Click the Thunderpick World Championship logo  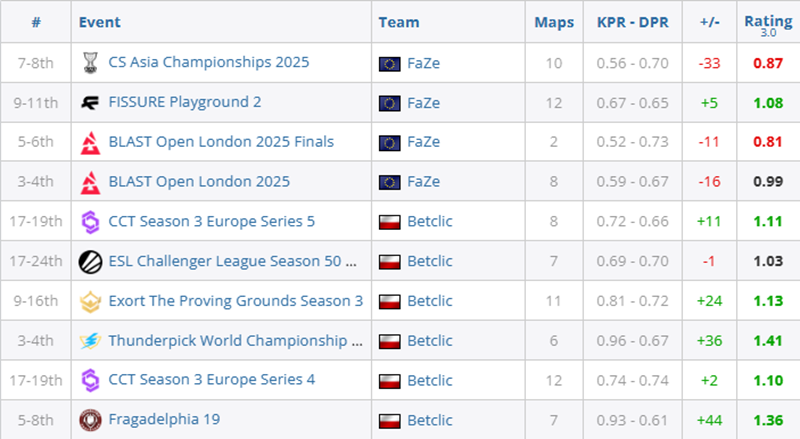[x=90, y=341]
